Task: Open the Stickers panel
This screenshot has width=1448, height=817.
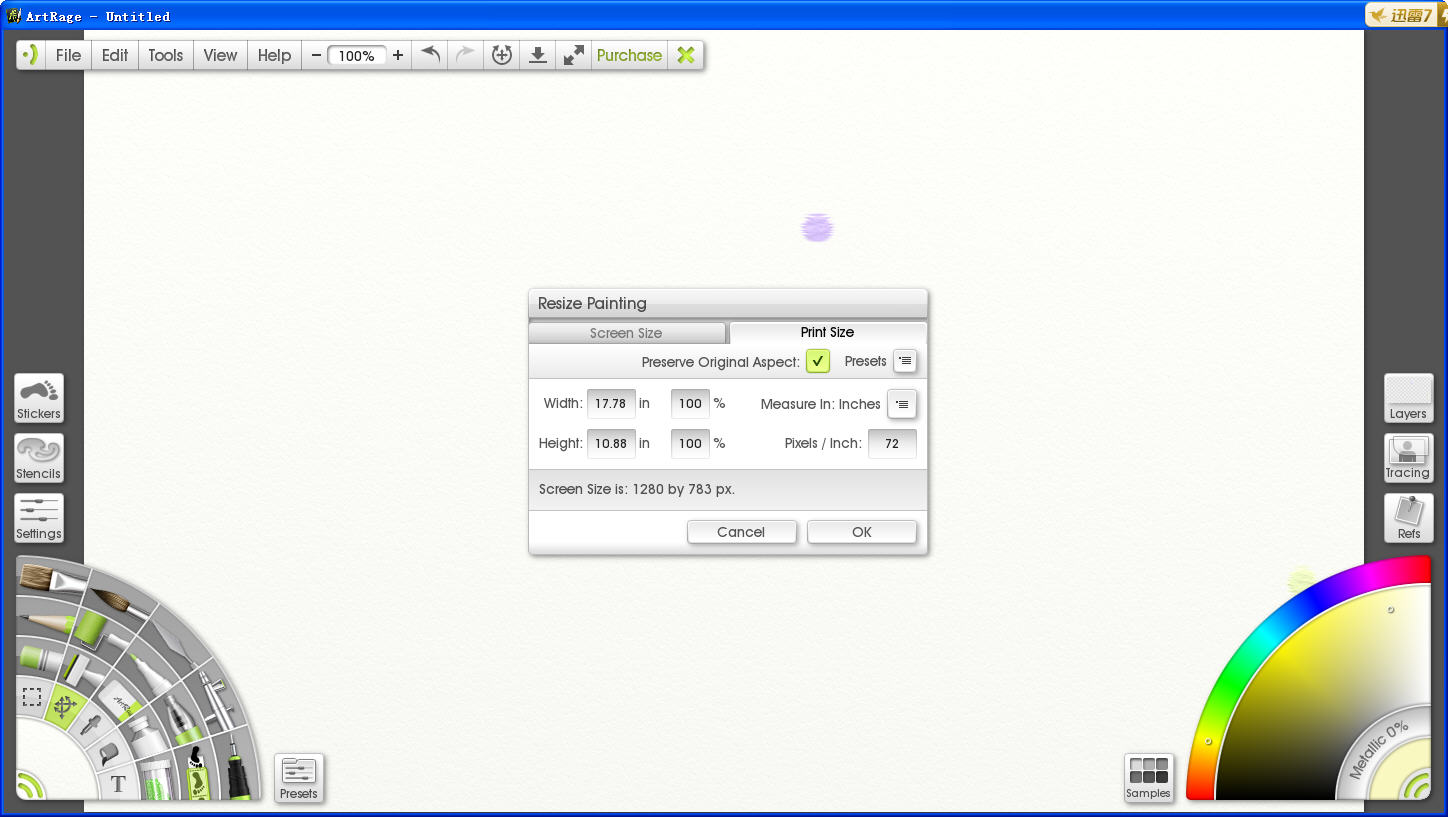Action: coord(39,398)
